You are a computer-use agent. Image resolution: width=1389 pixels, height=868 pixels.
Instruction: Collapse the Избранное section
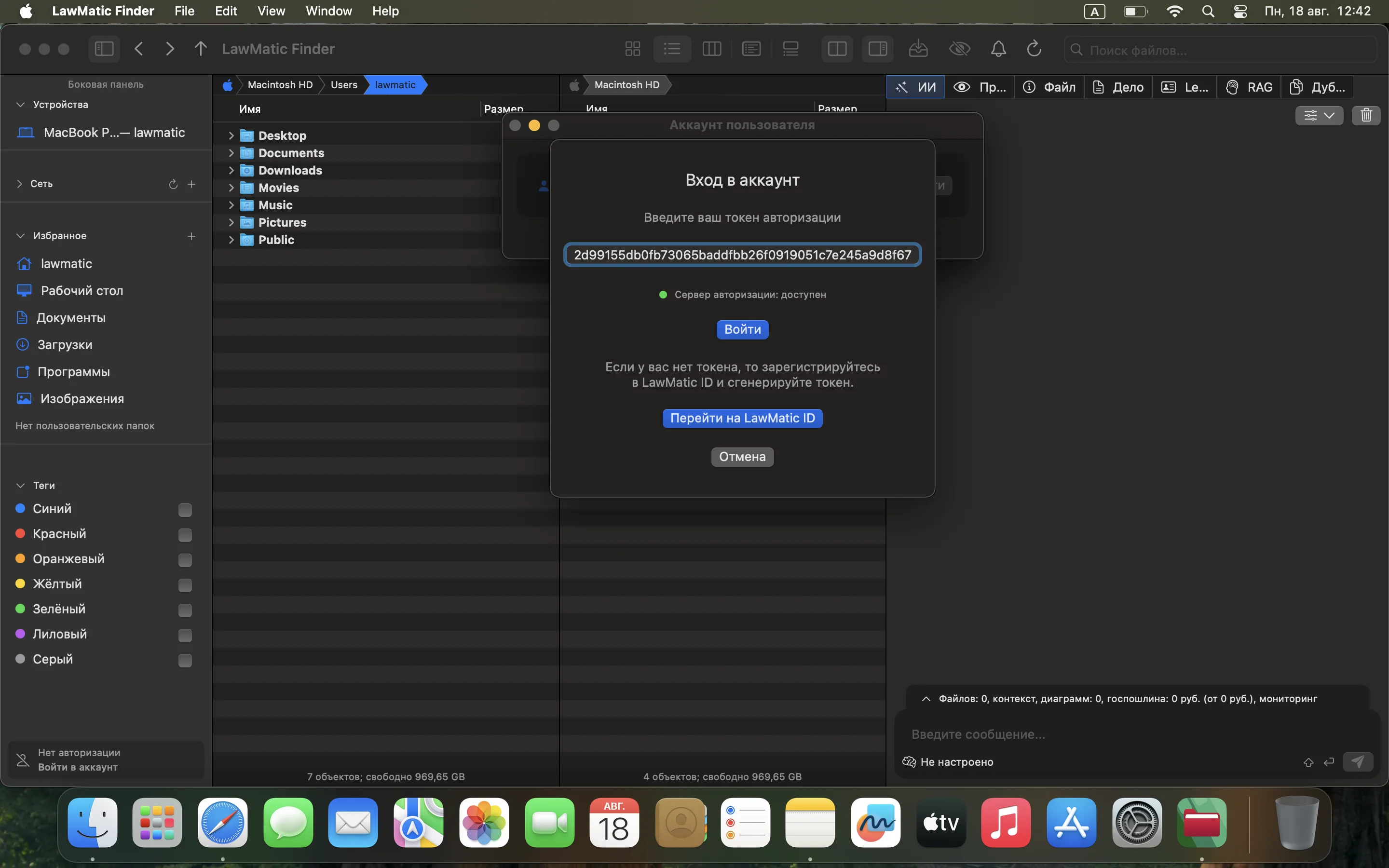pos(21,236)
